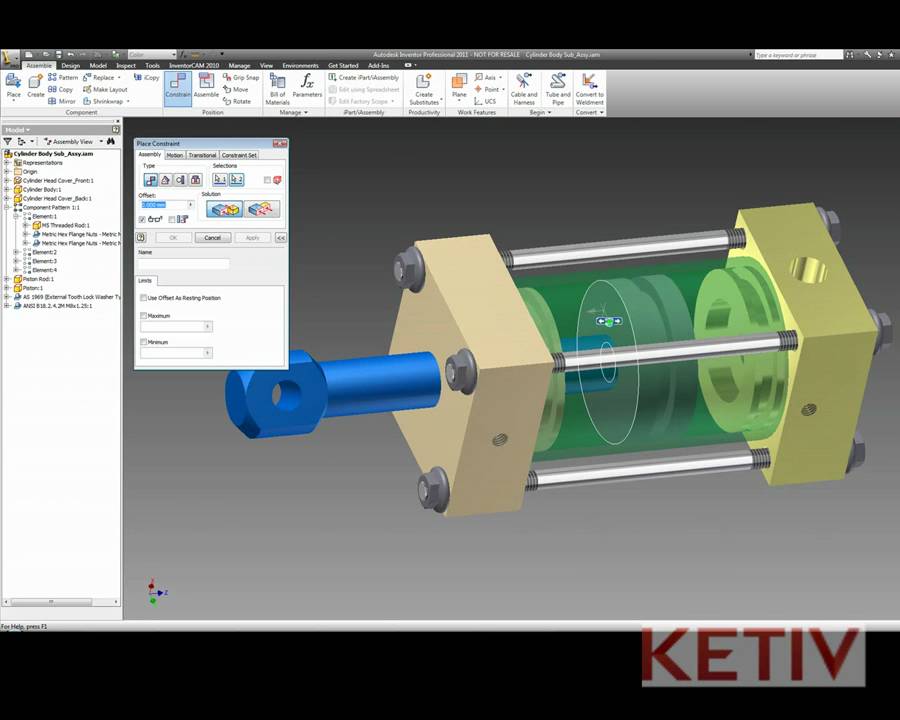The image size is (900, 720).
Task: Open InventorCAM 2010 ribbon tab
Action: (194, 65)
